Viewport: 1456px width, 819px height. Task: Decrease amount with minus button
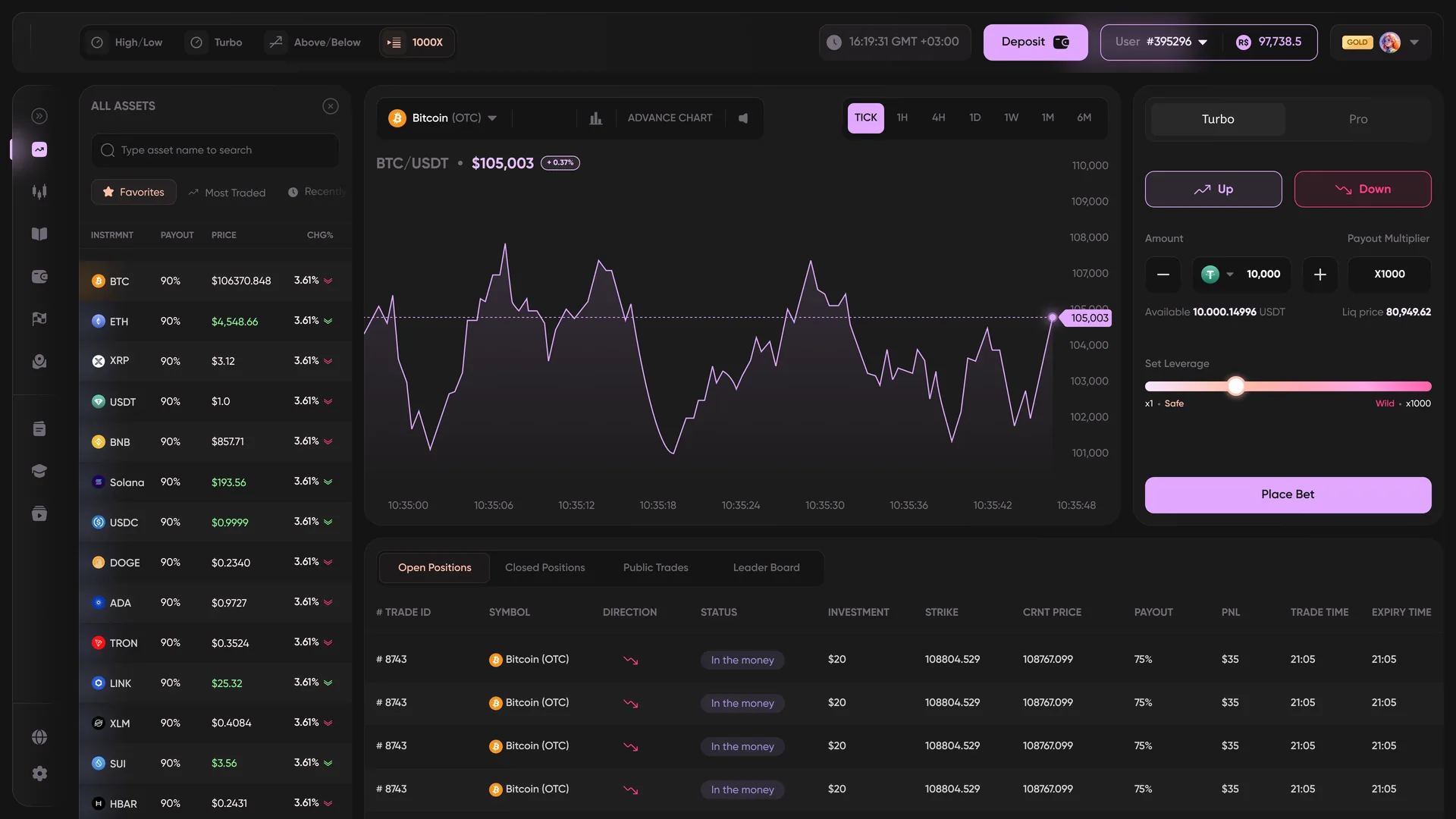pyautogui.click(x=1163, y=275)
